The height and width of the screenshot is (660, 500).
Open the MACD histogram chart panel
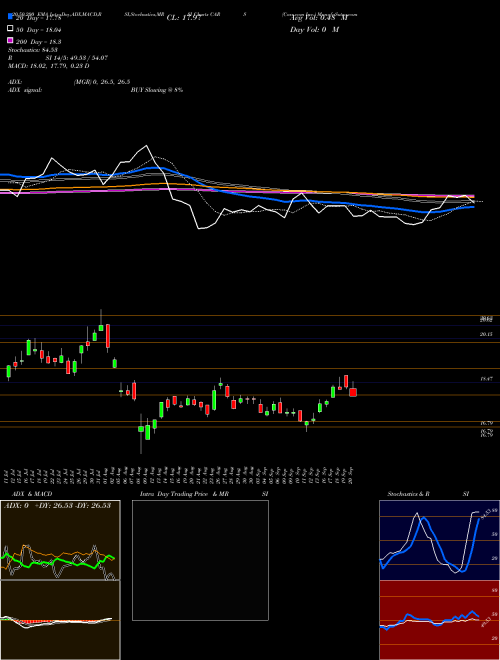(x=60, y=620)
